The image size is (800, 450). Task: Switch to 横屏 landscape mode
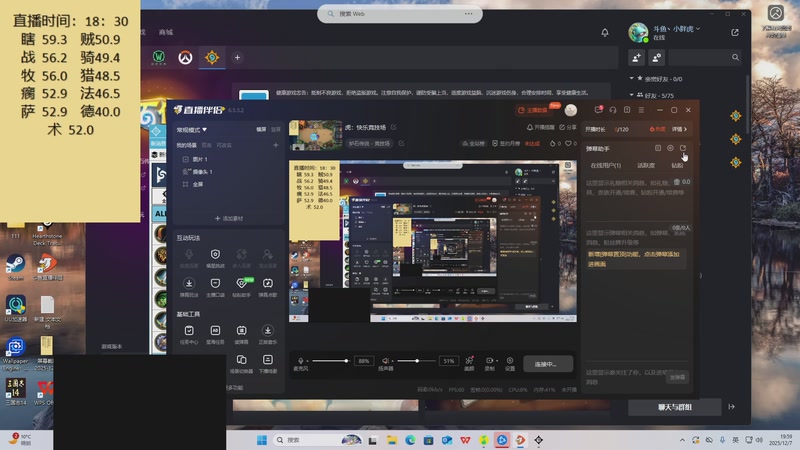click(x=261, y=130)
